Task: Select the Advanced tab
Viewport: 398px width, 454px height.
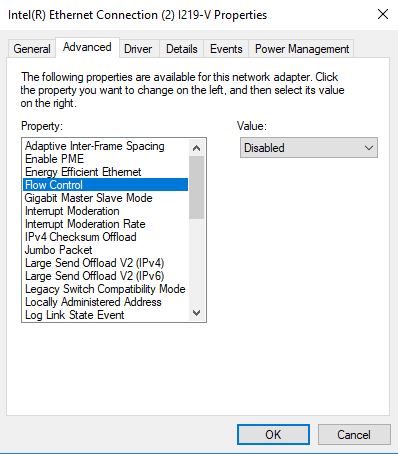Action: click(87, 47)
